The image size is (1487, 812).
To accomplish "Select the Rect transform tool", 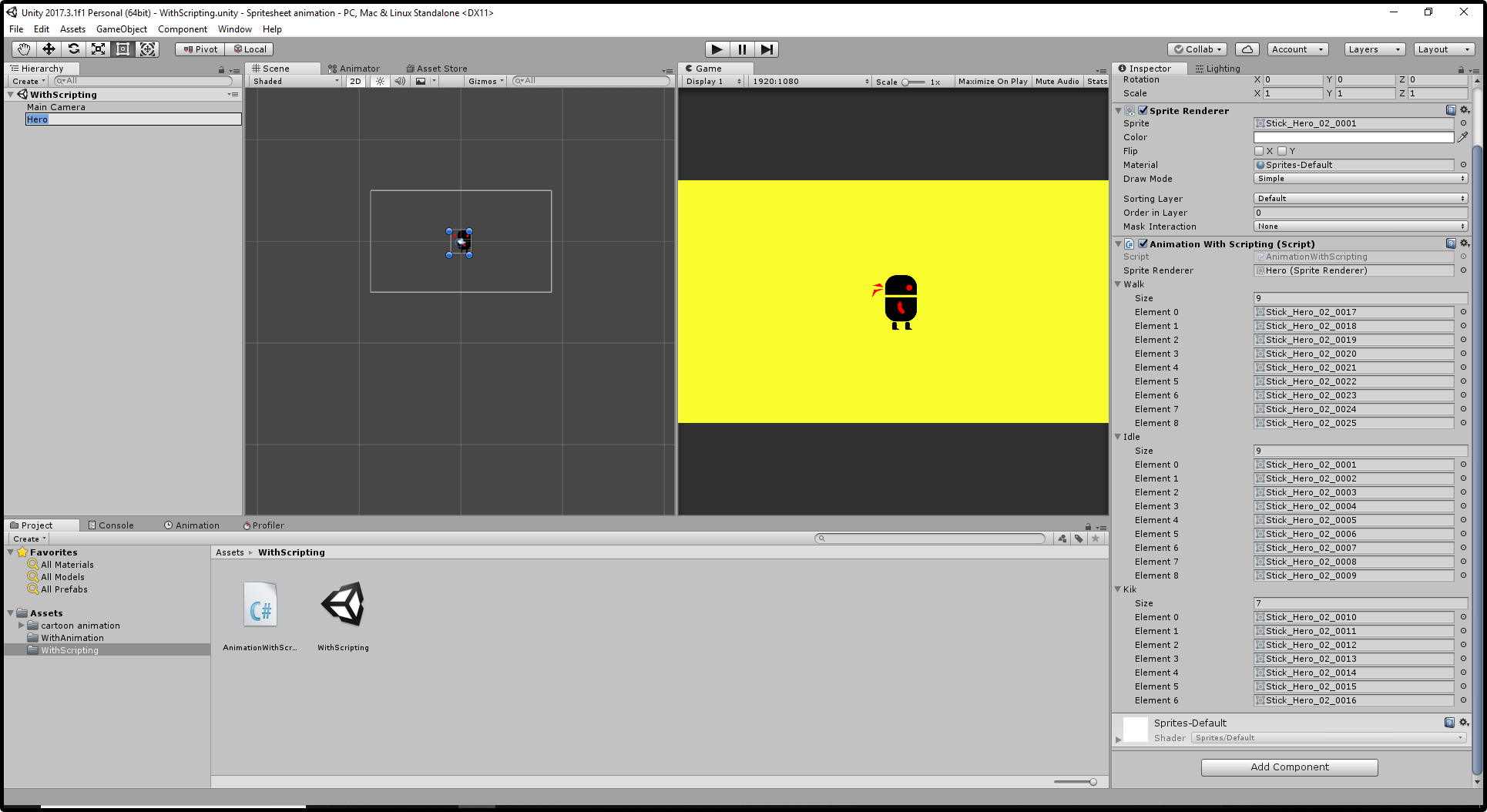I will click(123, 49).
